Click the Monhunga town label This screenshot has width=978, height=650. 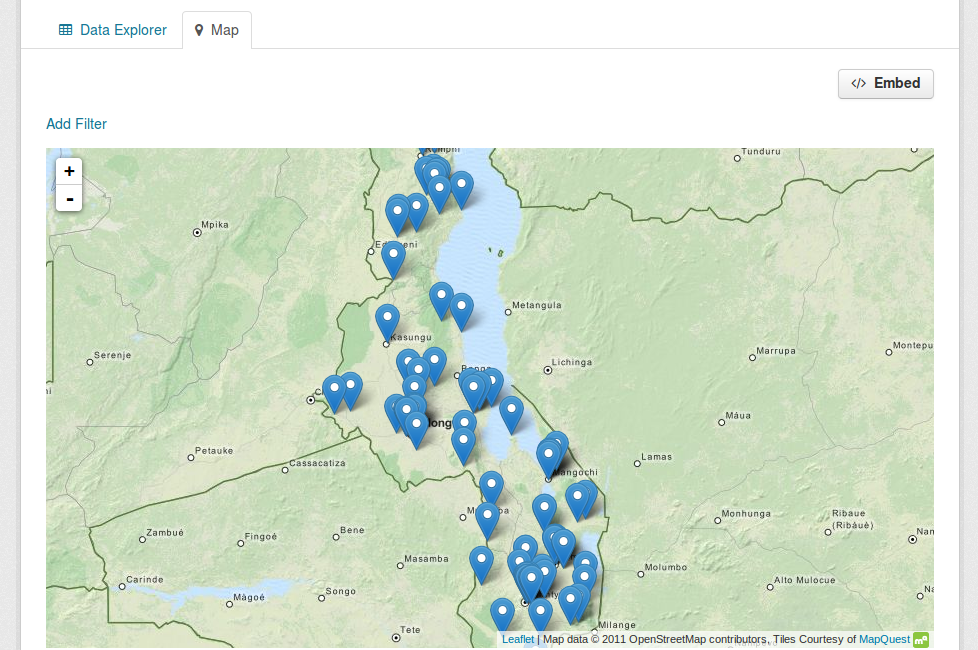(x=746, y=514)
